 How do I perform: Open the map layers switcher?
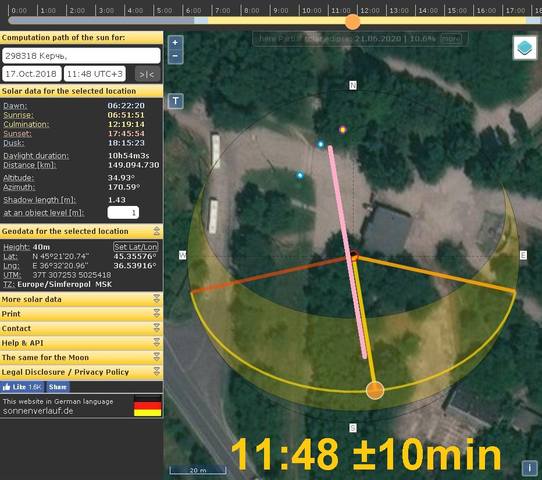(525, 48)
